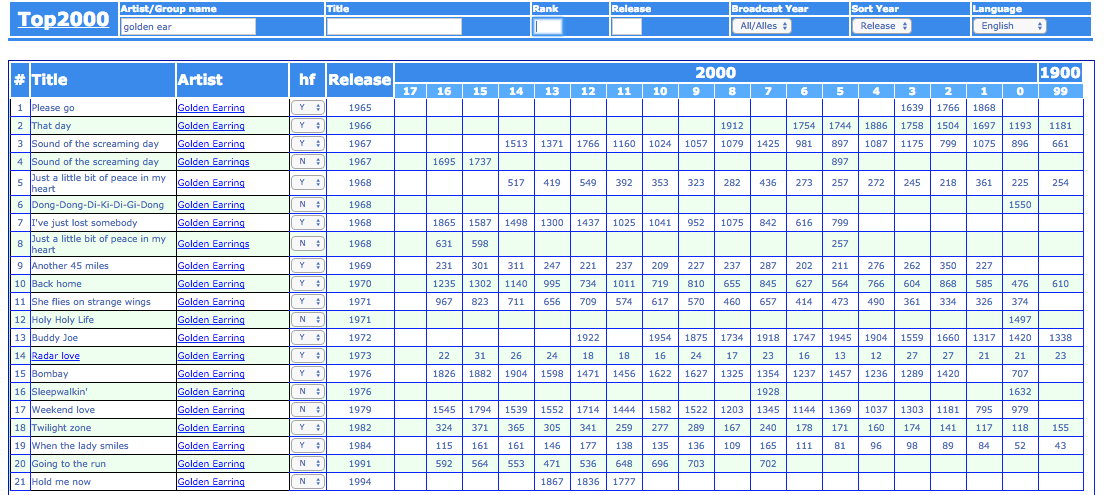Click release year 1994 cell
The image size is (1104, 495).
coord(359,482)
